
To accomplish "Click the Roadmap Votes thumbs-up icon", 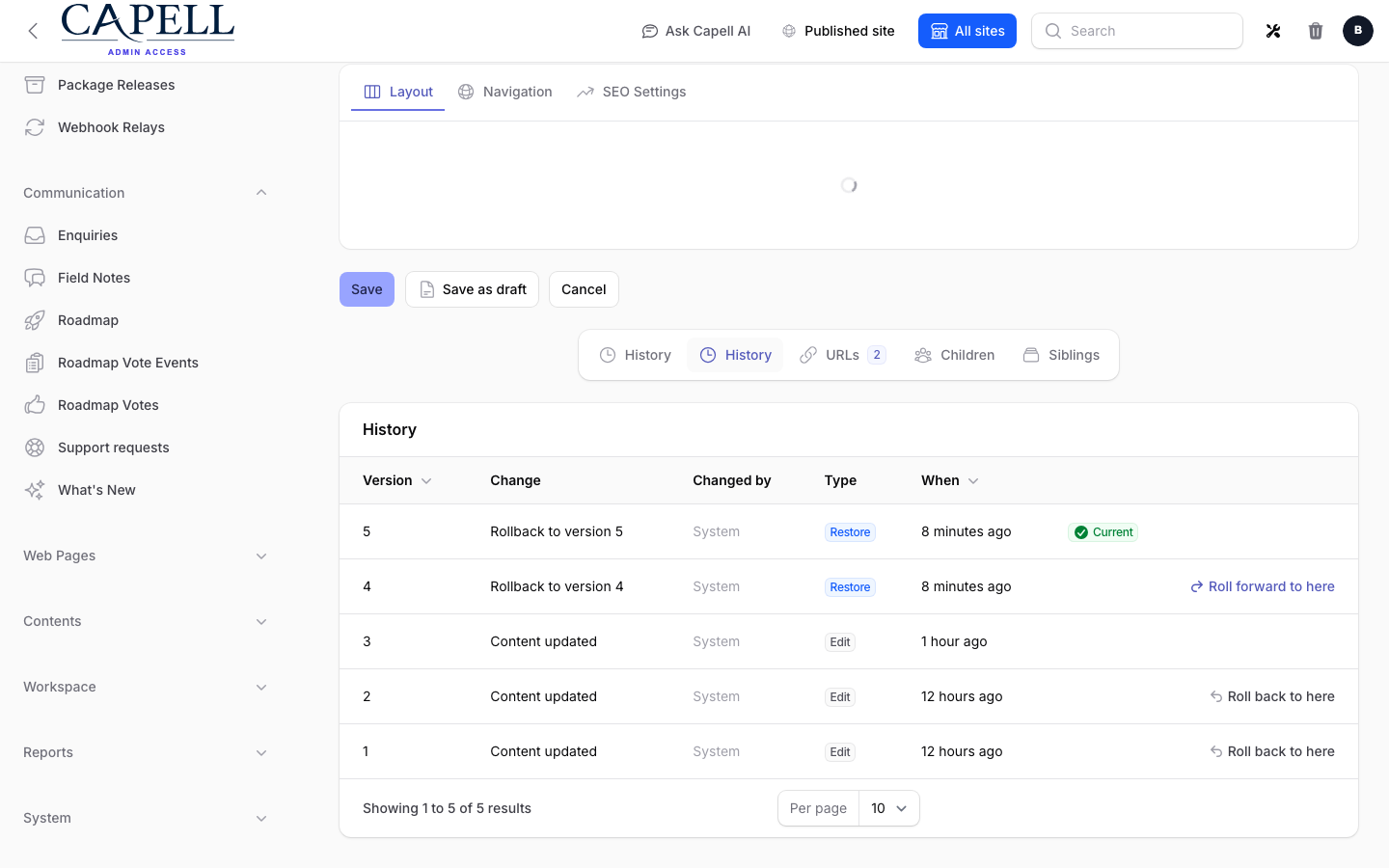I will point(35,405).
